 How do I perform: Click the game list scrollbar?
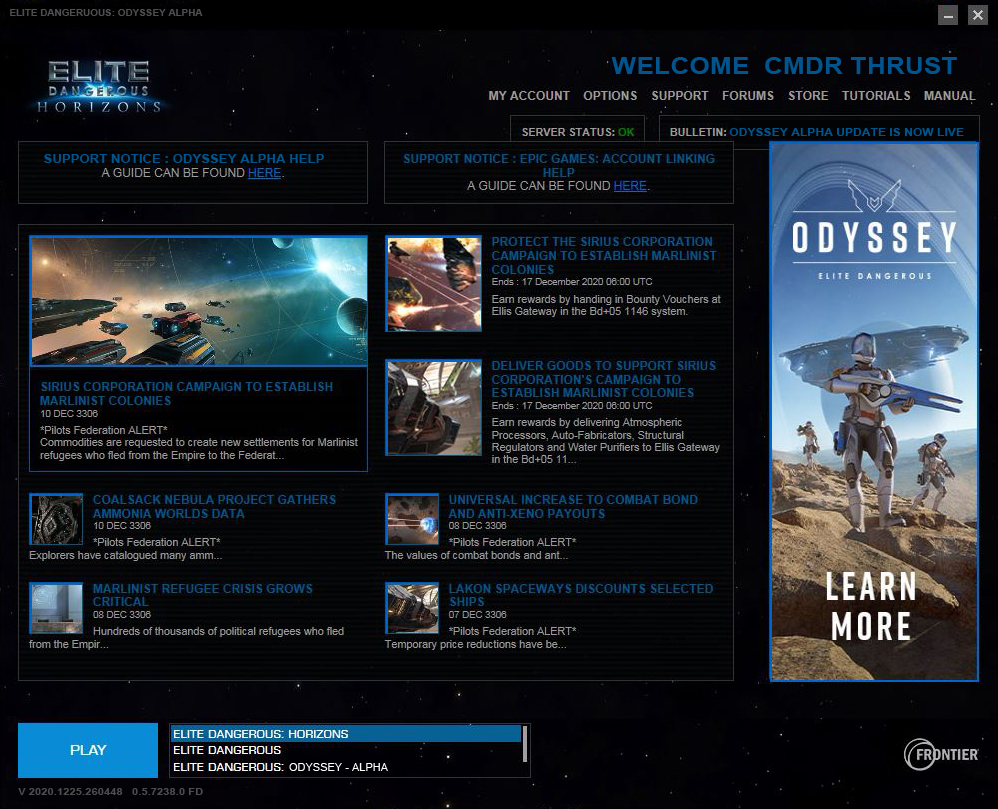[525, 744]
